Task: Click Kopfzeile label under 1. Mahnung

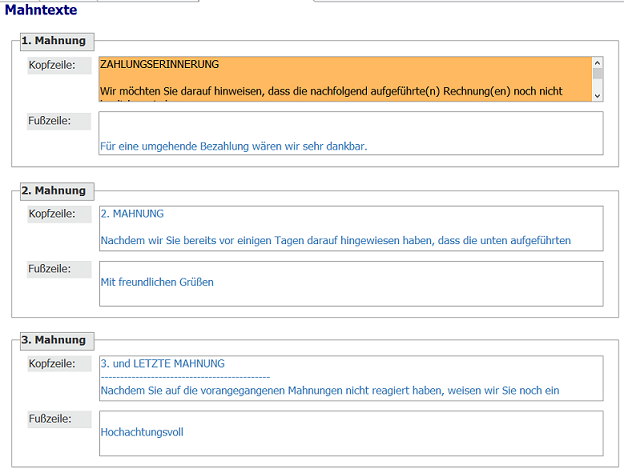Action: tap(59, 66)
